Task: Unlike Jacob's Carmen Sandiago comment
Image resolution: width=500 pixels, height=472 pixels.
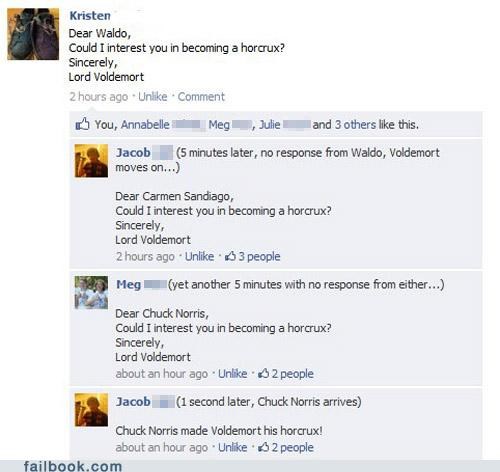Action: point(199,256)
